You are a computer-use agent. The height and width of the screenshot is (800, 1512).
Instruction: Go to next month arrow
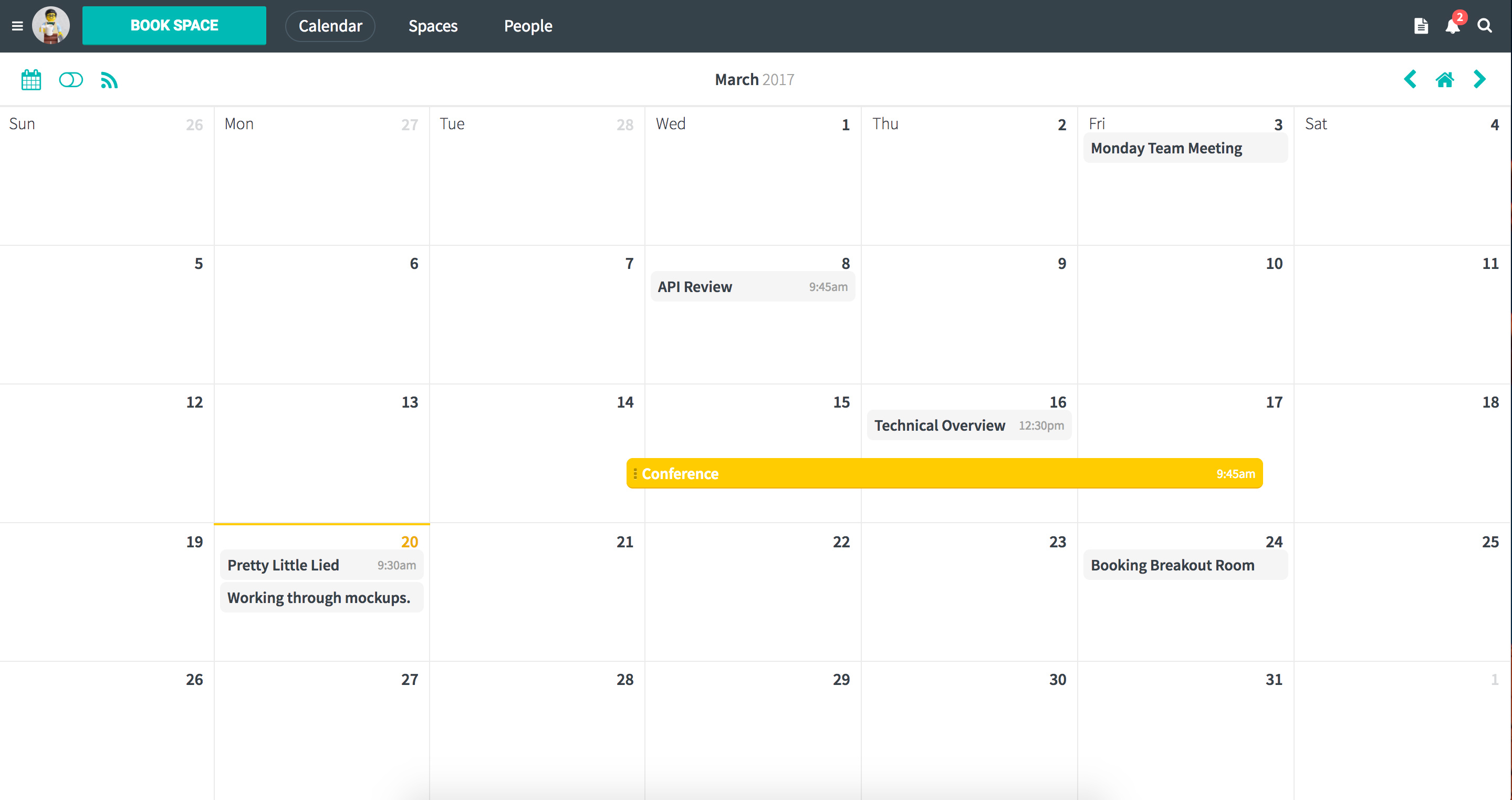(x=1480, y=79)
